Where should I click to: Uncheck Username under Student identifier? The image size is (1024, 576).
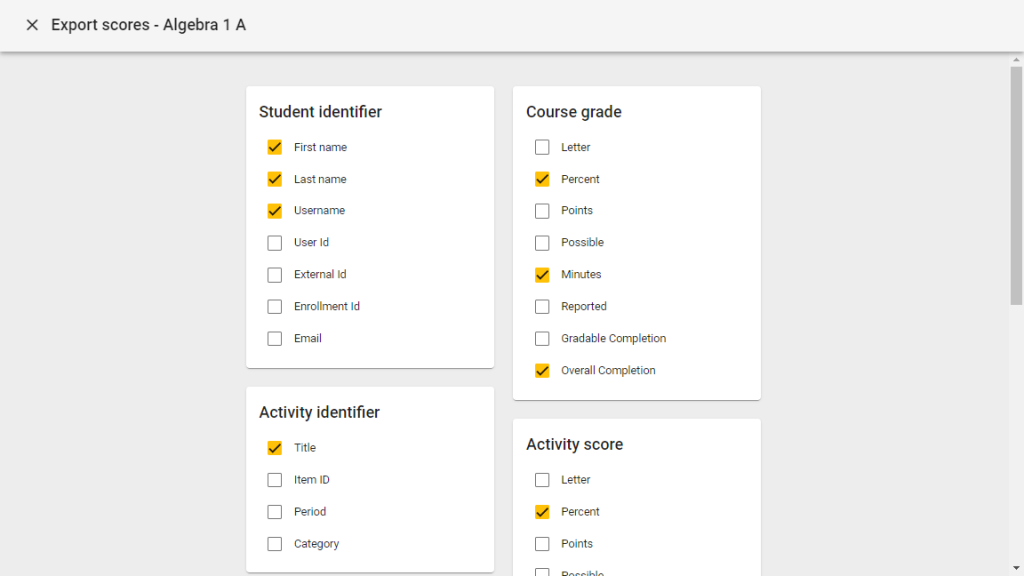[x=274, y=211]
